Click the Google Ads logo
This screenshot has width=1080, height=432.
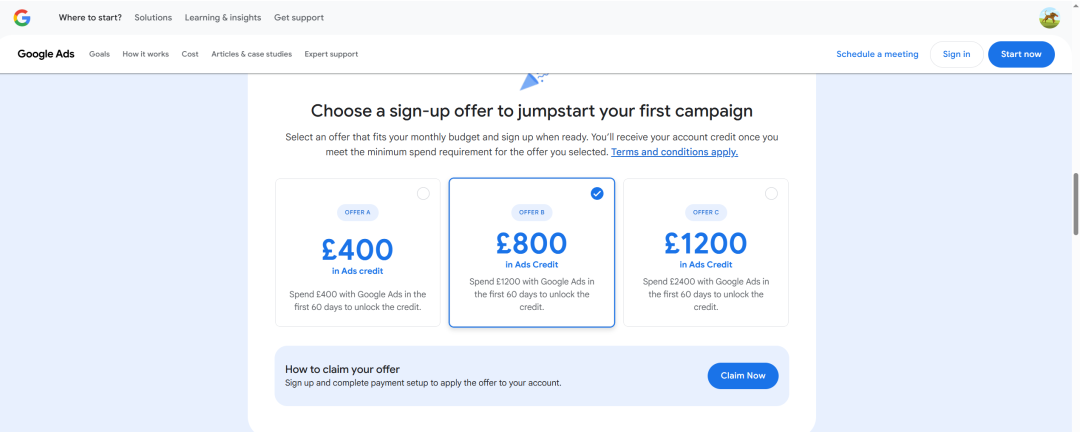[46, 54]
